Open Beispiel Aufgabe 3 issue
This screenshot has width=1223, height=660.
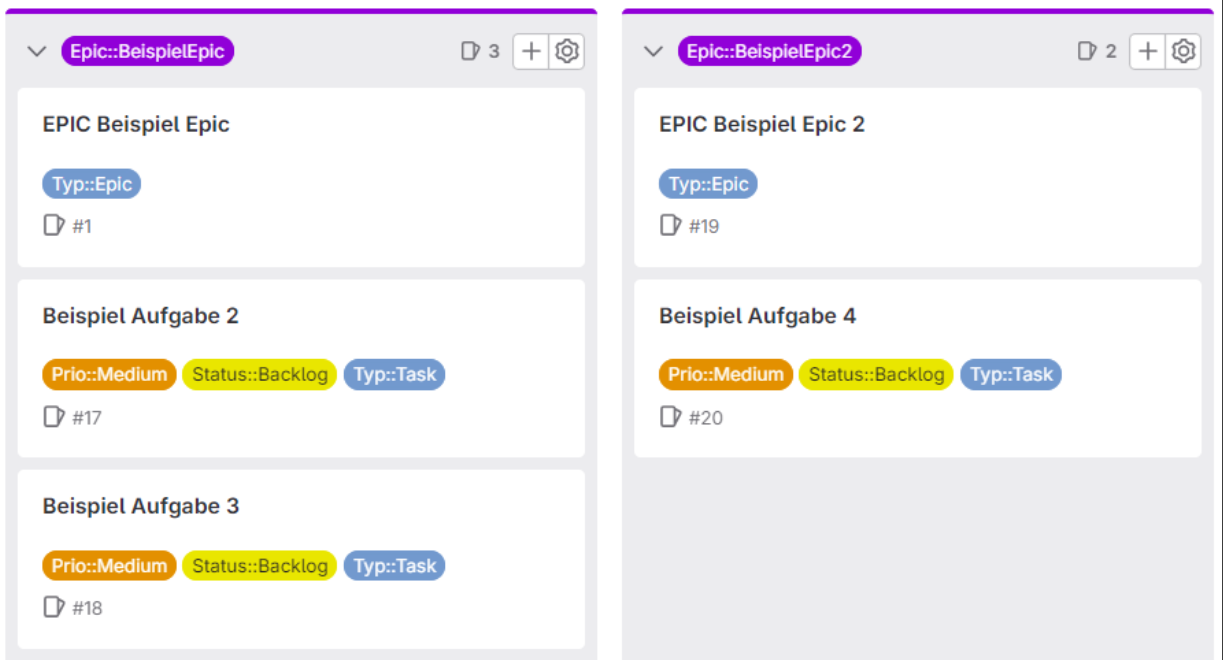tap(141, 506)
